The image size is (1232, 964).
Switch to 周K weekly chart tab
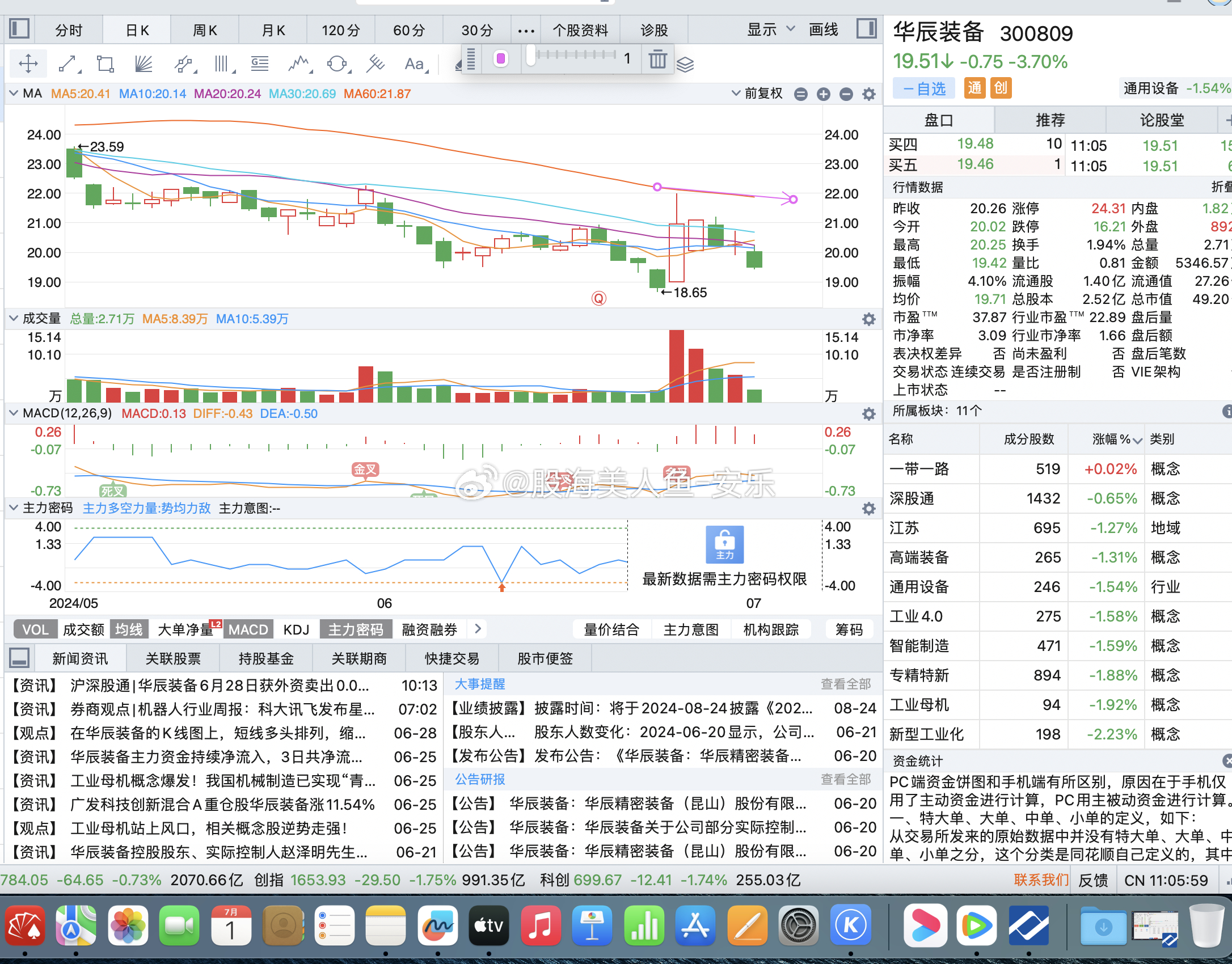point(205,30)
